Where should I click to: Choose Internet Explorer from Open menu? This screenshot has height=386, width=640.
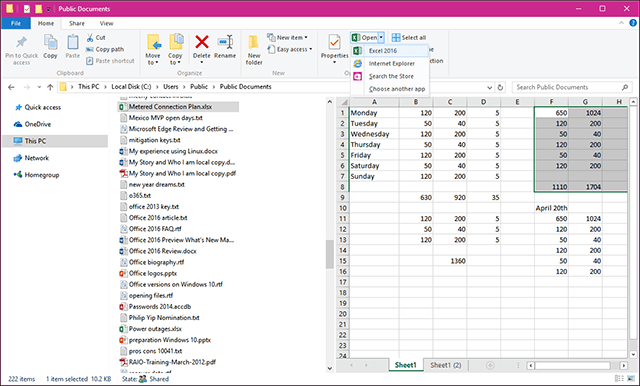coord(390,64)
